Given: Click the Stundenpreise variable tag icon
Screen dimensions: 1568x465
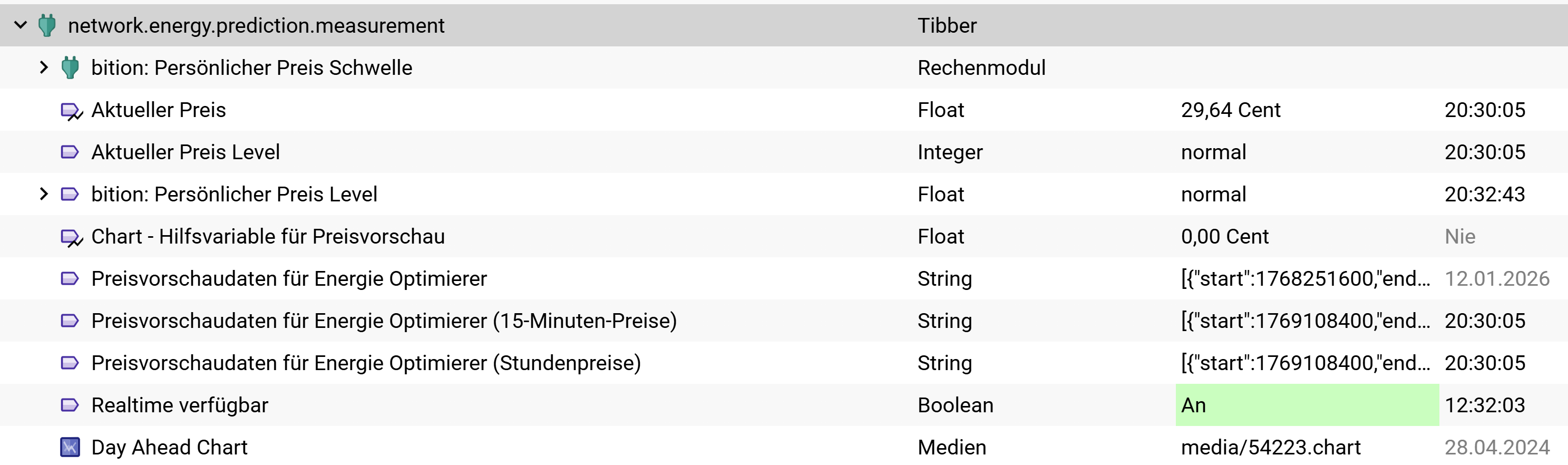Looking at the screenshot, I should coord(70,363).
